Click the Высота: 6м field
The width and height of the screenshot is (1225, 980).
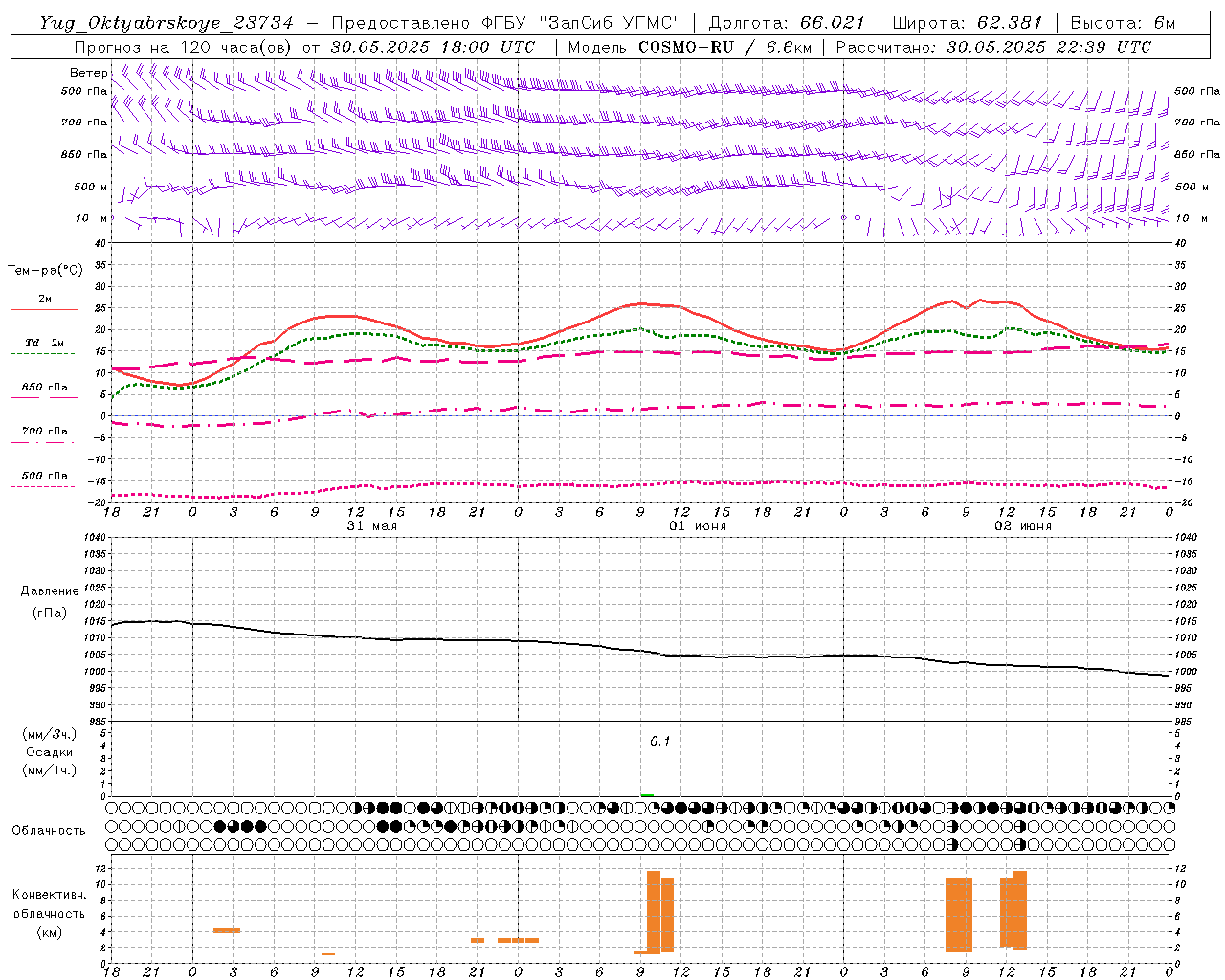tap(1123, 23)
